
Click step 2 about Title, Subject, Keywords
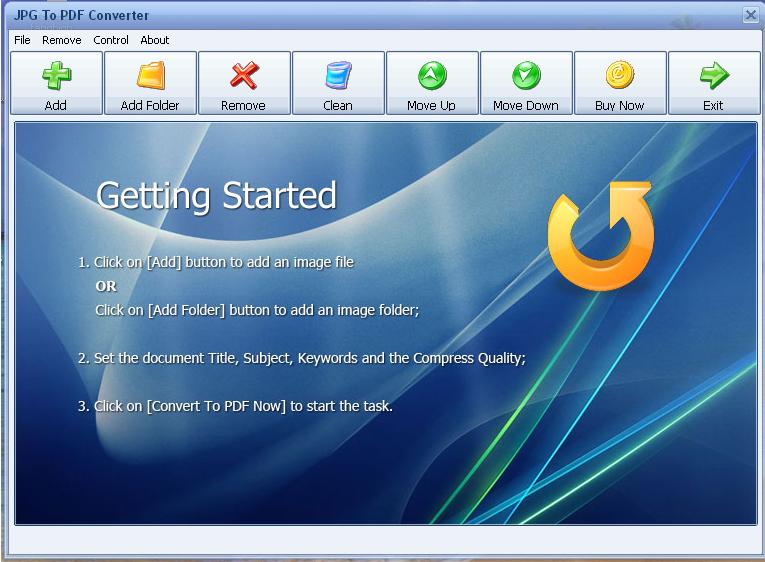pyautogui.click(x=302, y=359)
